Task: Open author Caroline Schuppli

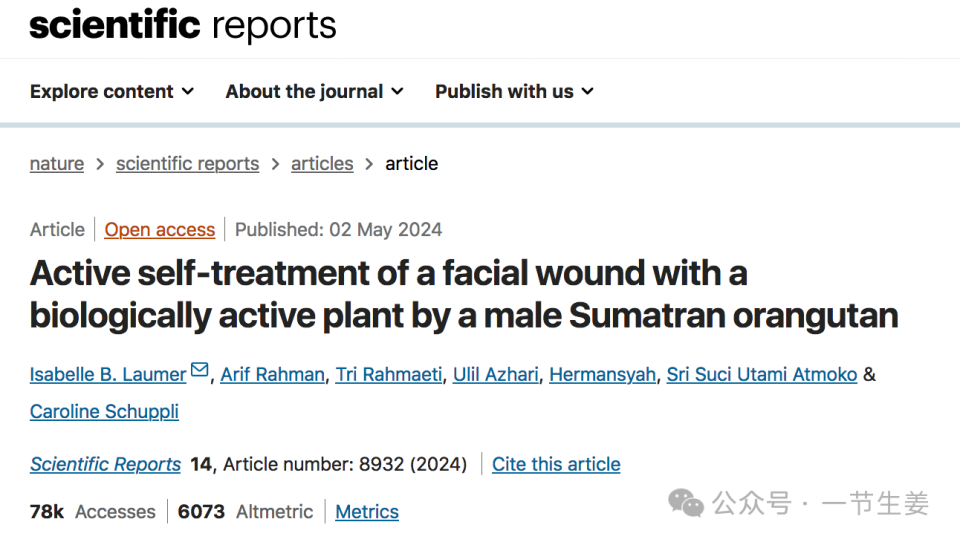Action: coord(104,412)
